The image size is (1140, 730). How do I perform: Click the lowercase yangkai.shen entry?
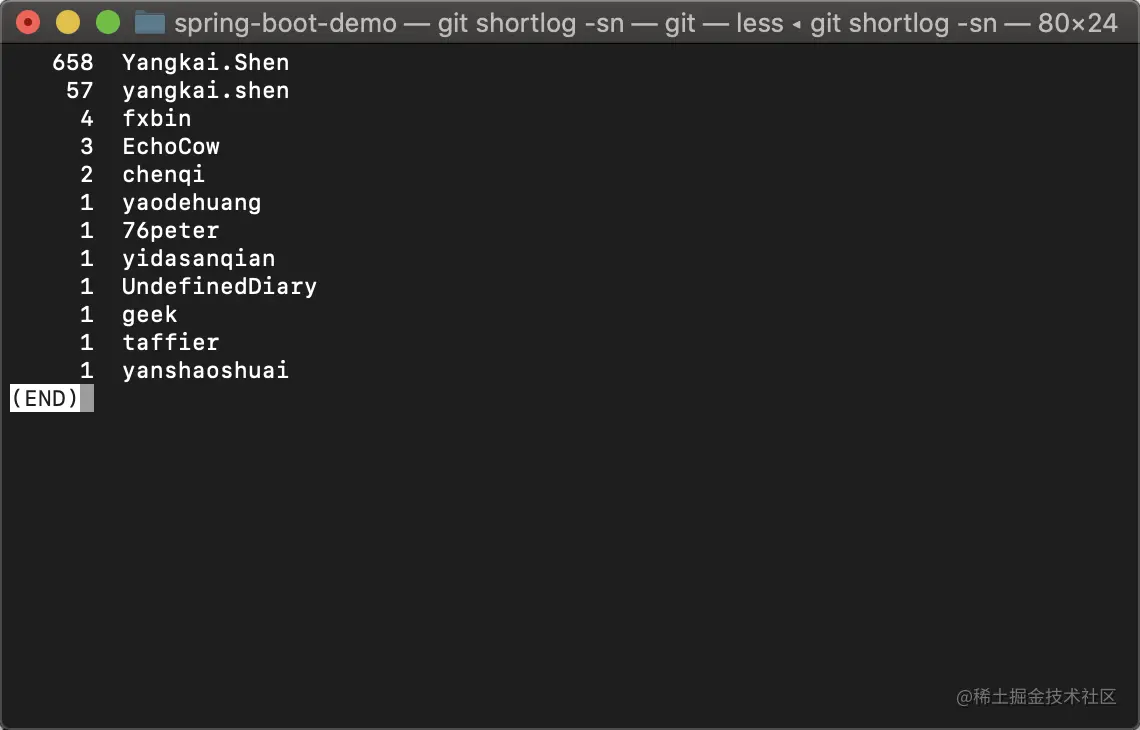206,91
